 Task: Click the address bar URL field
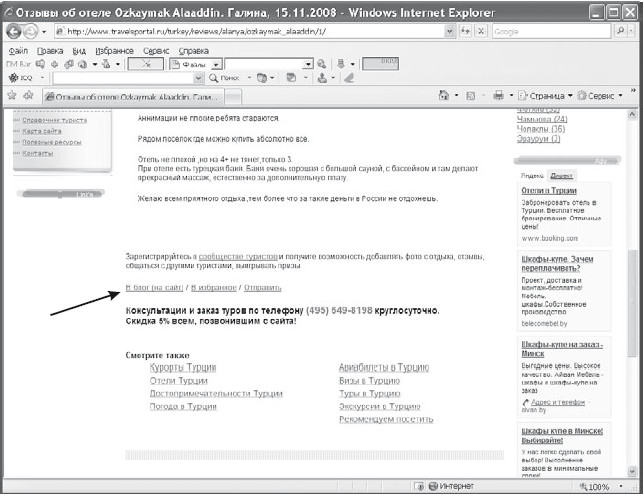pyautogui.click(x=250, y=32)
